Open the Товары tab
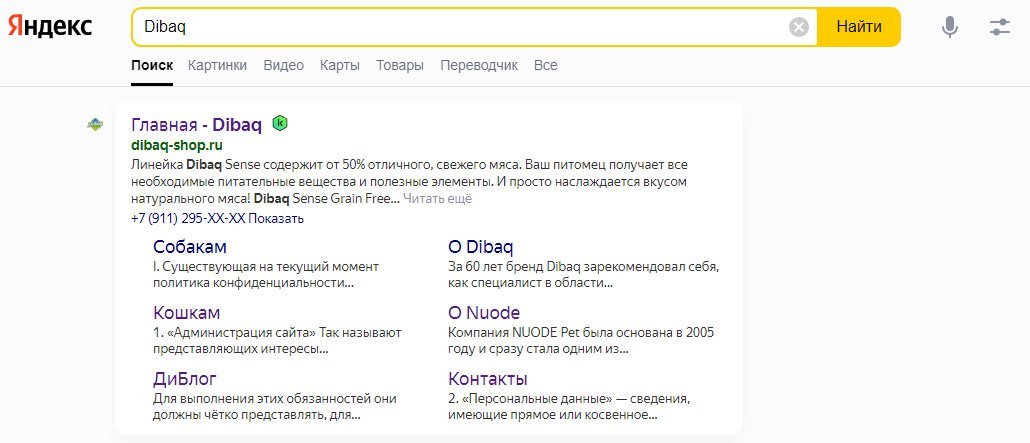Image resolution: width=1030 pixels, height=443 pixels. pos(400,65)
